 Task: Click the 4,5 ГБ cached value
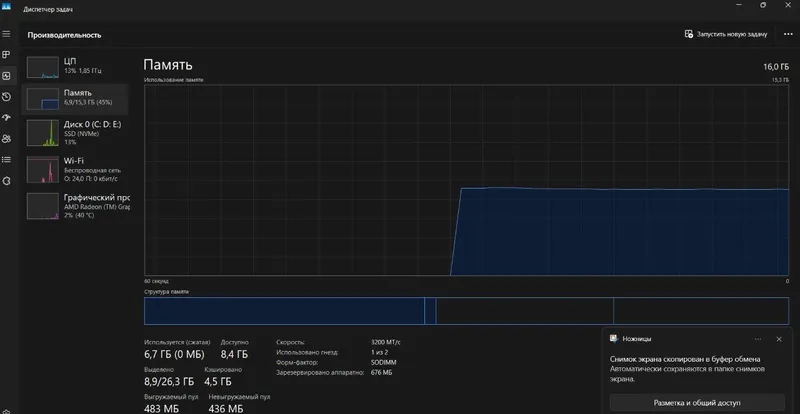click(x=218, y=381)
